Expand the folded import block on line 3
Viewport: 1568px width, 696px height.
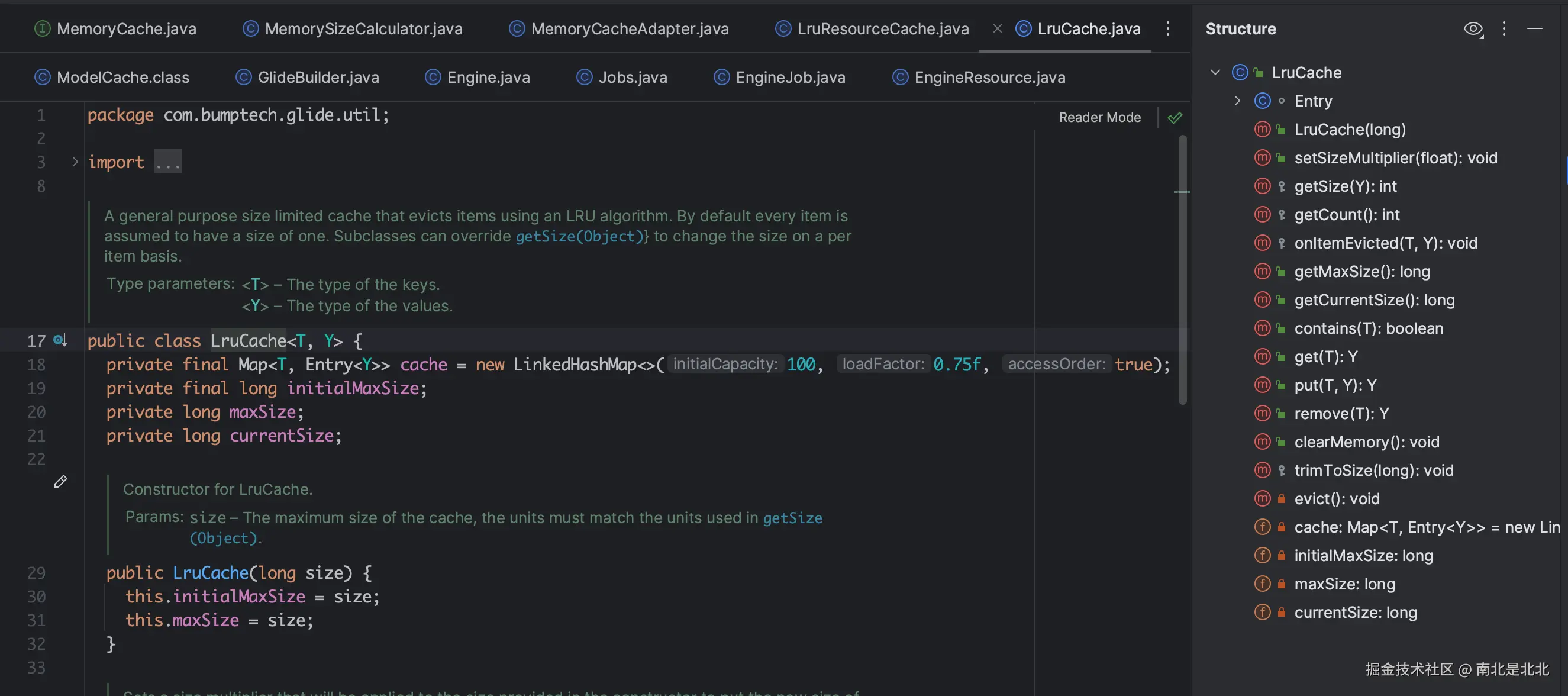(x=75, y=162)
